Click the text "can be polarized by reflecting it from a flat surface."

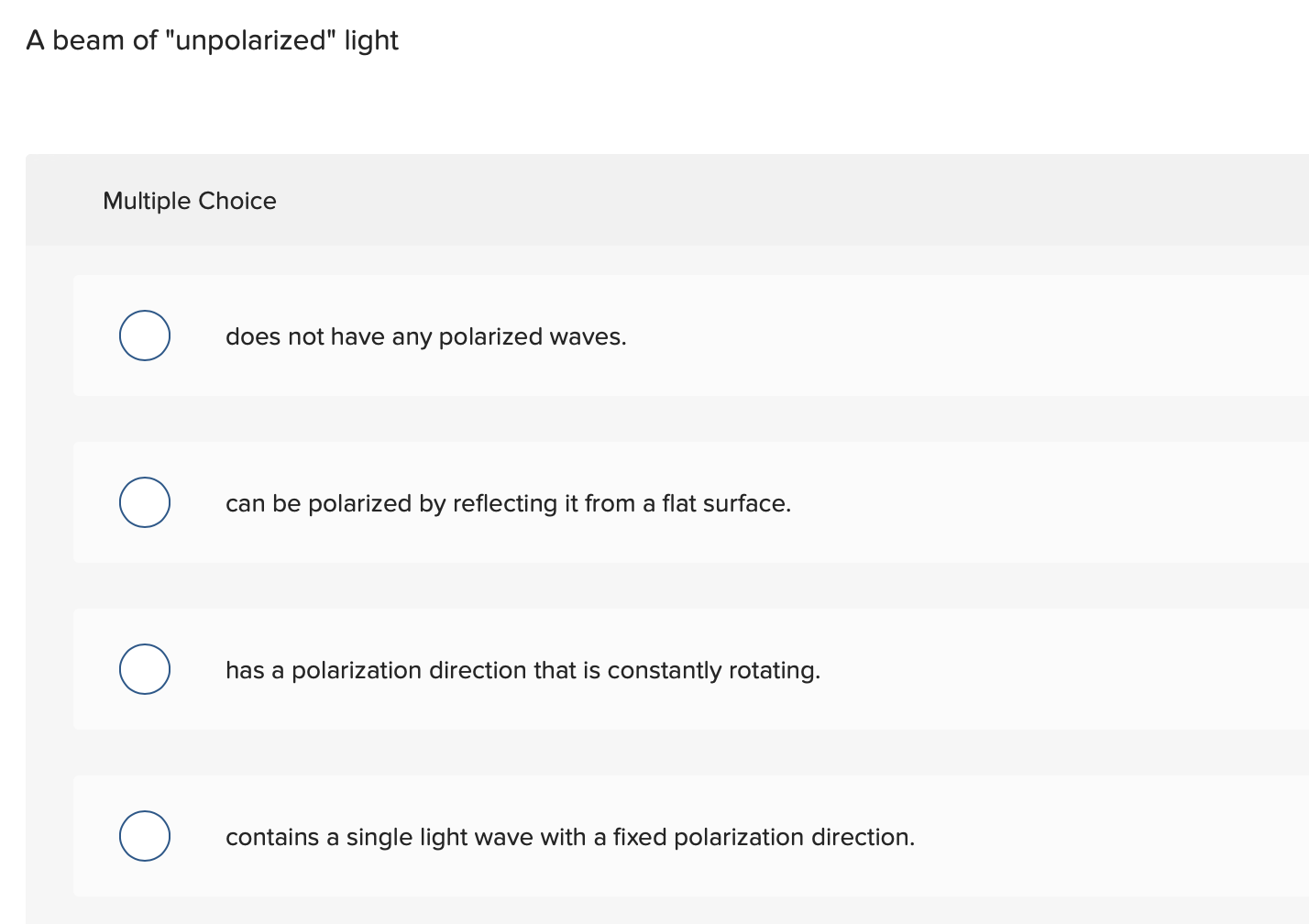[508, 504]
